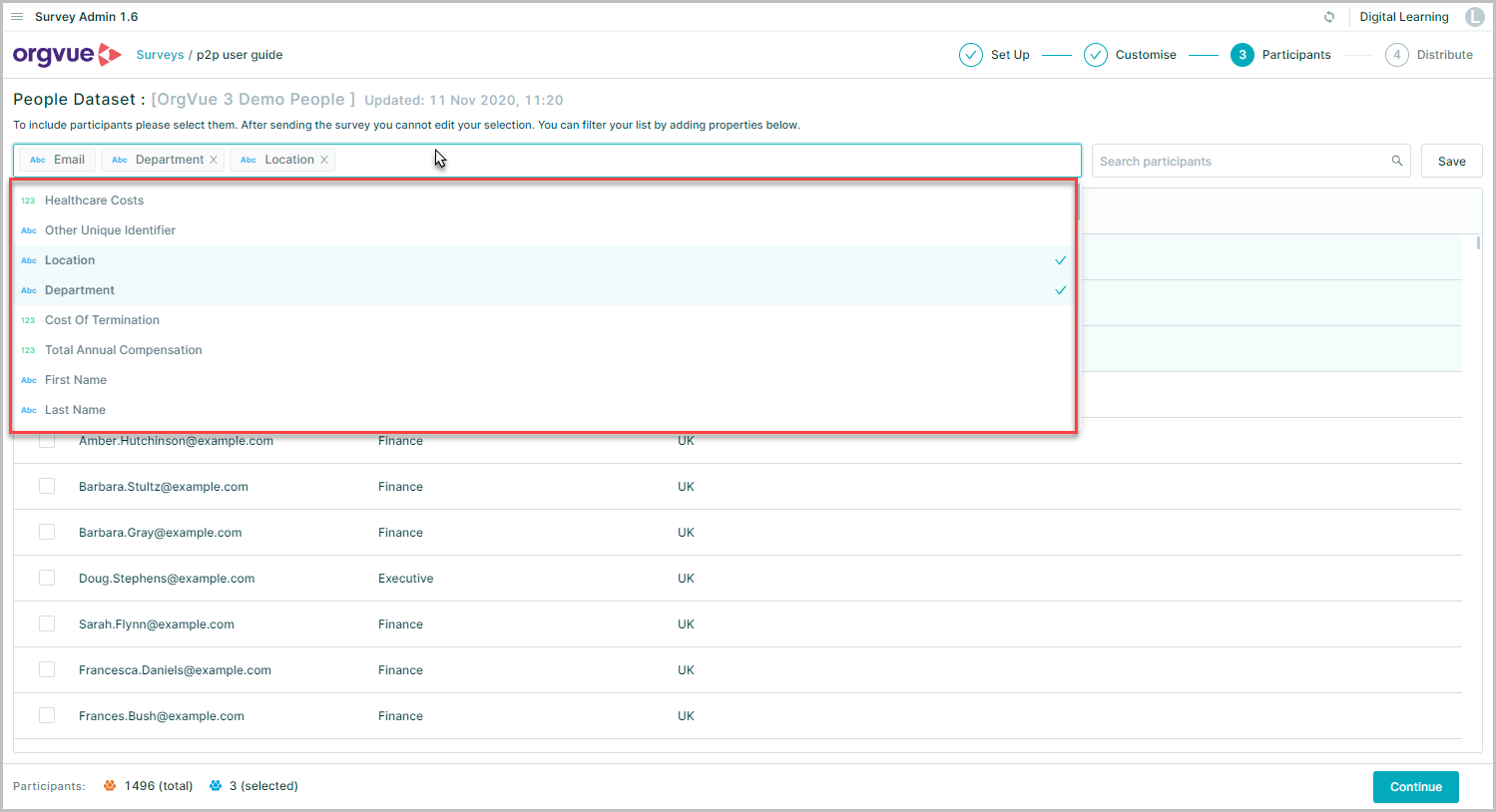Add Cost Of Termination as a property
1496x812 pixels.
[x=543, y=320]
